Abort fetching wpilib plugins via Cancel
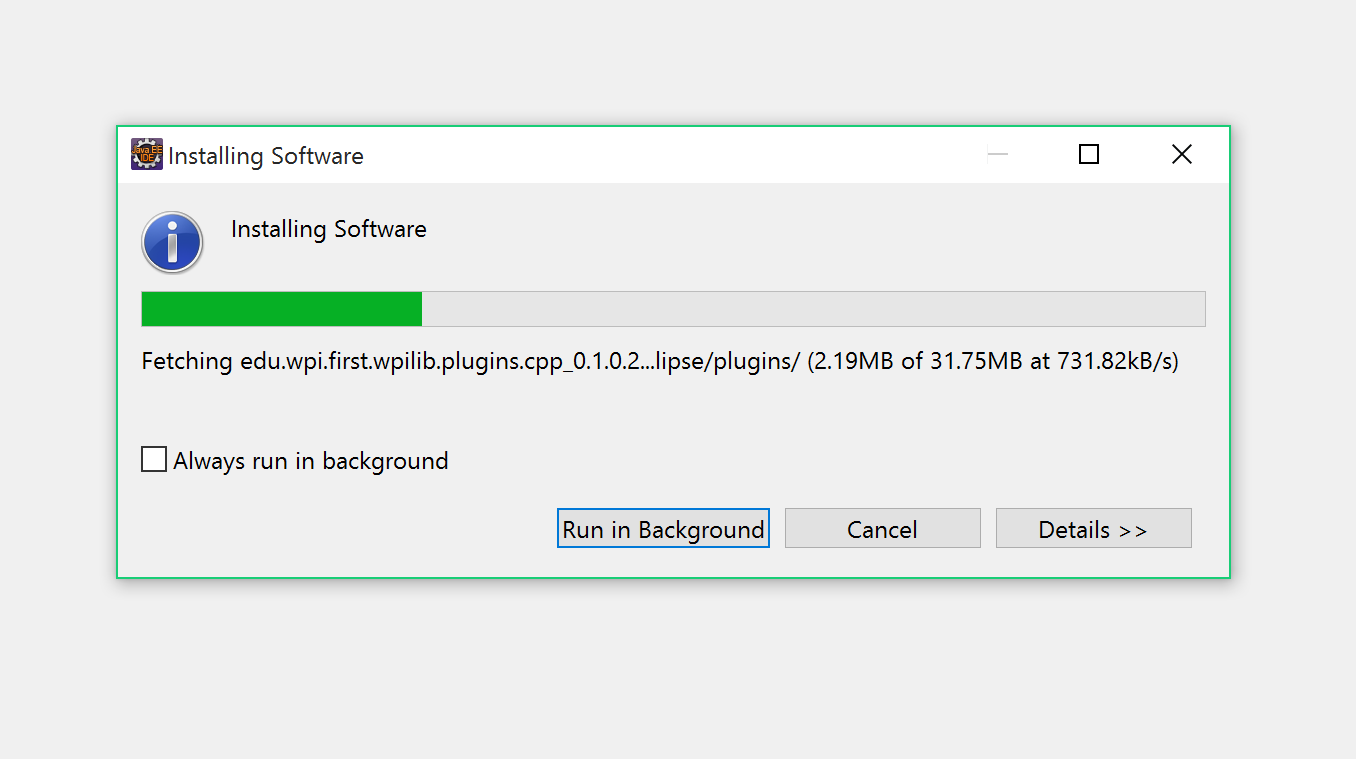The width and height of the screenshot is (1356, 759). (882, 528)
